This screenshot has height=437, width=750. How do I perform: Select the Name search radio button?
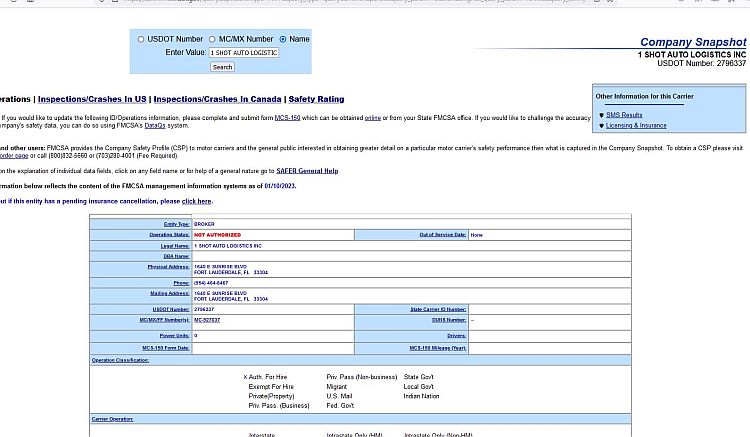point(283,39)
